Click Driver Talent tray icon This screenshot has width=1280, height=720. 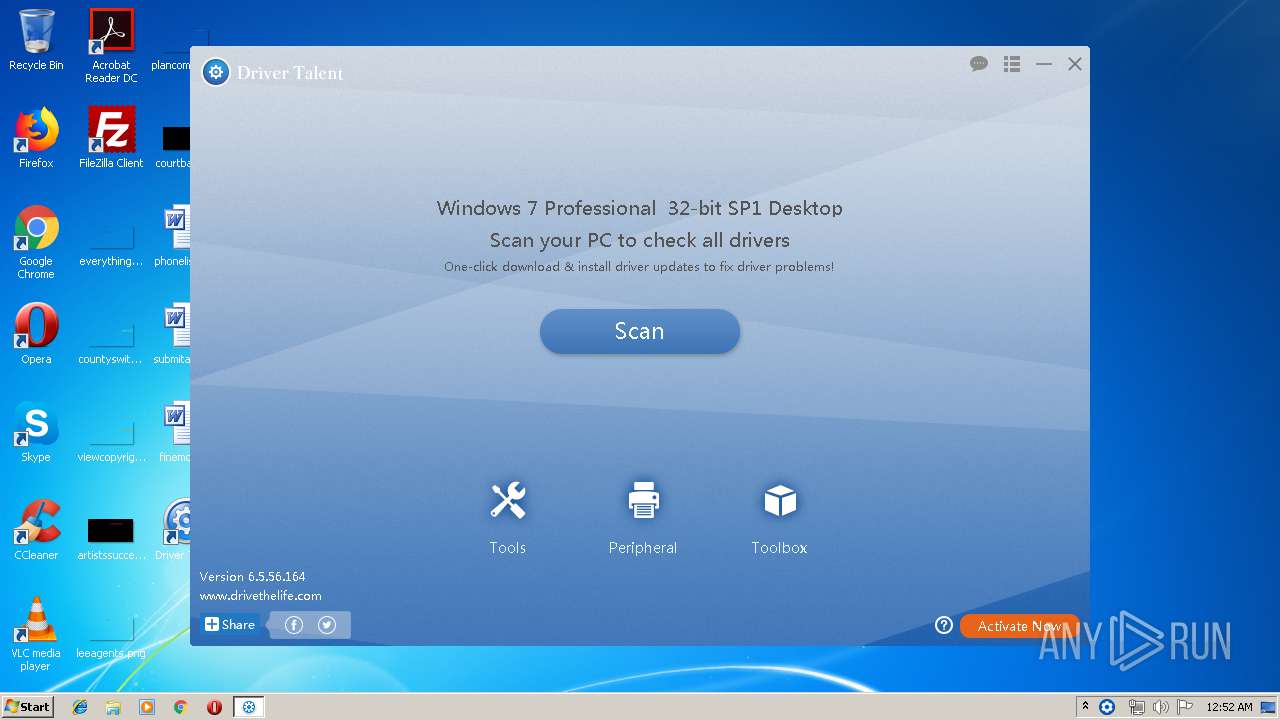pos(1107,707)
